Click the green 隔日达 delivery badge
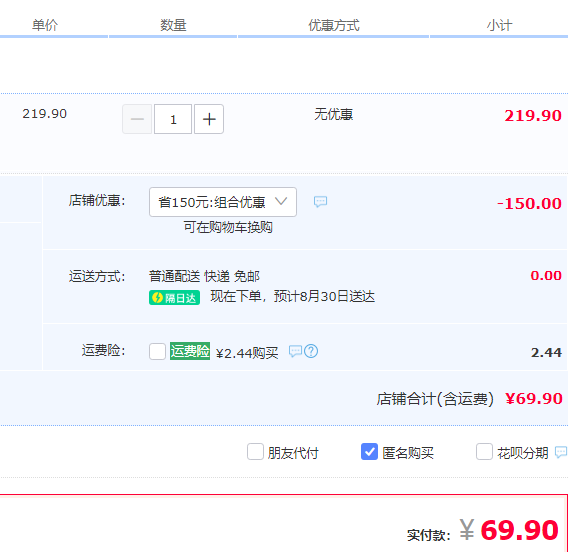The image size is (588, 552). [x=174, y=298]
